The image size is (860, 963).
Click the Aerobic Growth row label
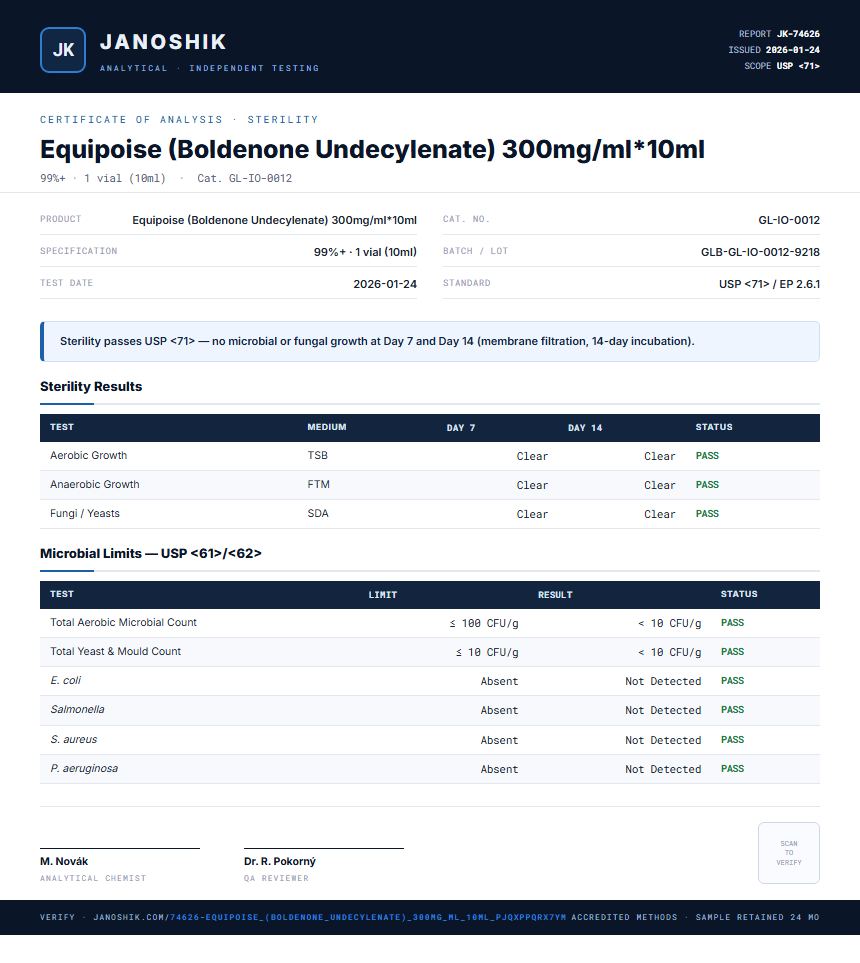click(x=88, y=455)
